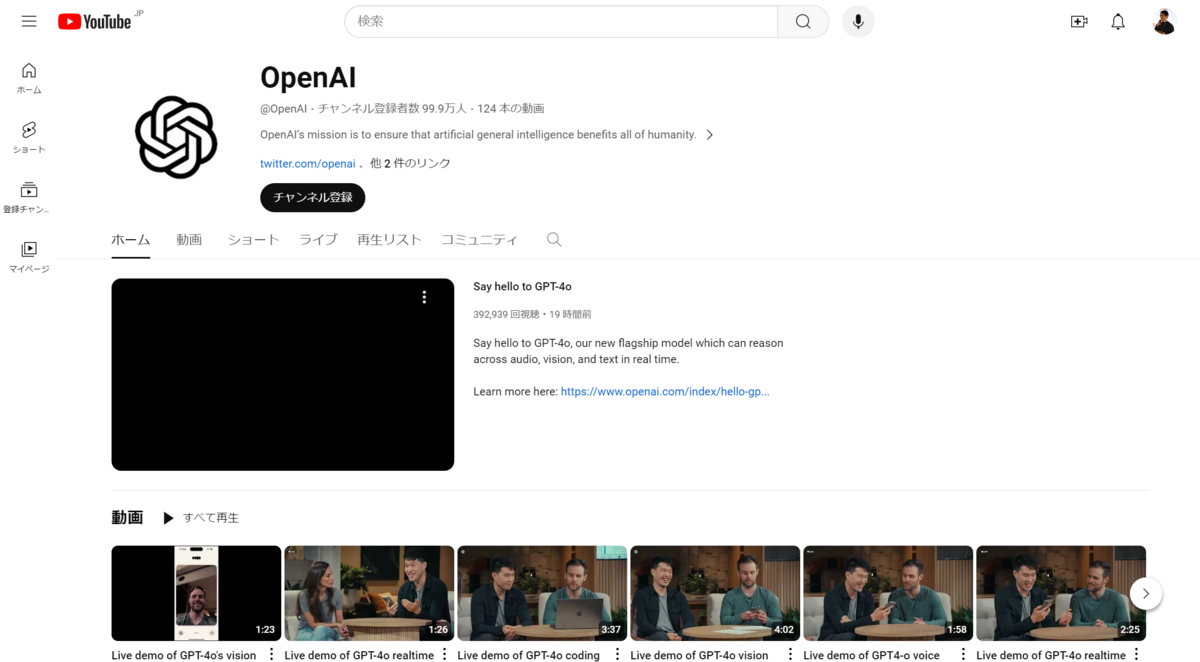Image resolution: width=1200 pixels, height=662 pixels.
Task: Expand the channel description chevron
Action: point(710,135)
